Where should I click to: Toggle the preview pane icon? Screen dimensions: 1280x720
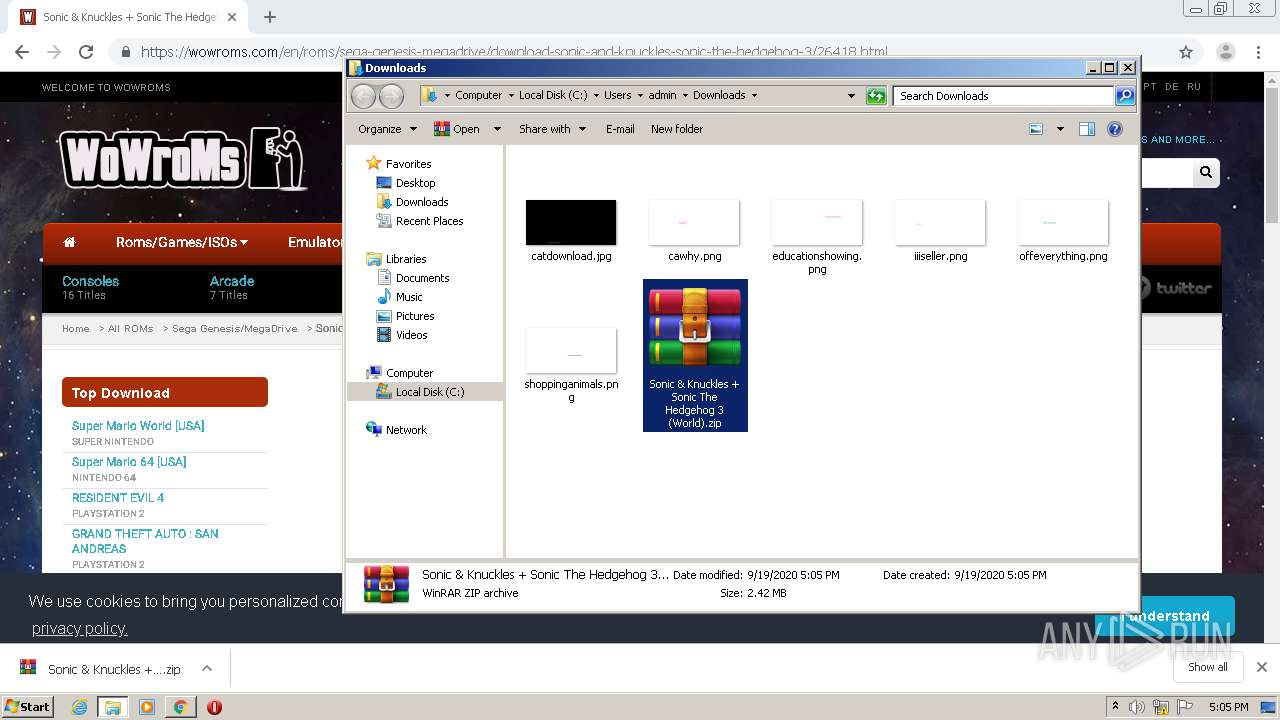click(1087, 129)
